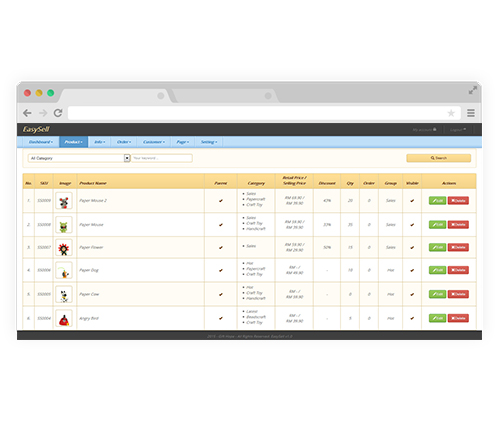This screenshot has width=500, height=430.
Task: Open the Paper Mouse 2 product image
Action: [x=64, y=201]
